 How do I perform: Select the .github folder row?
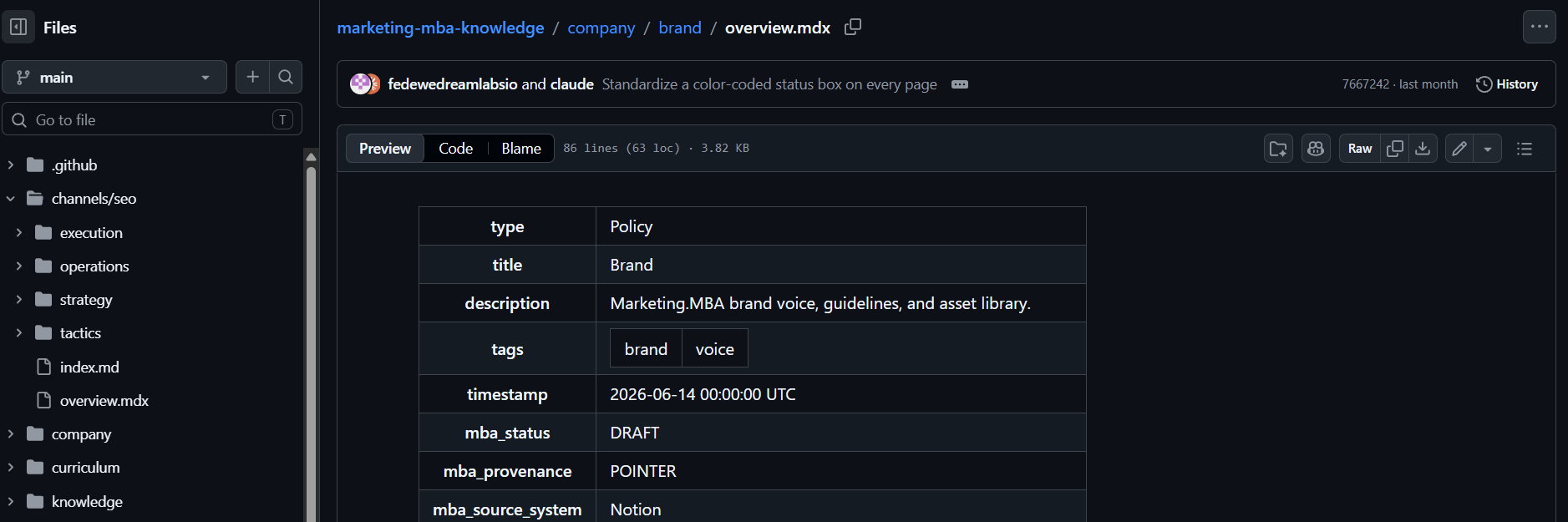(x=152, y=165)
